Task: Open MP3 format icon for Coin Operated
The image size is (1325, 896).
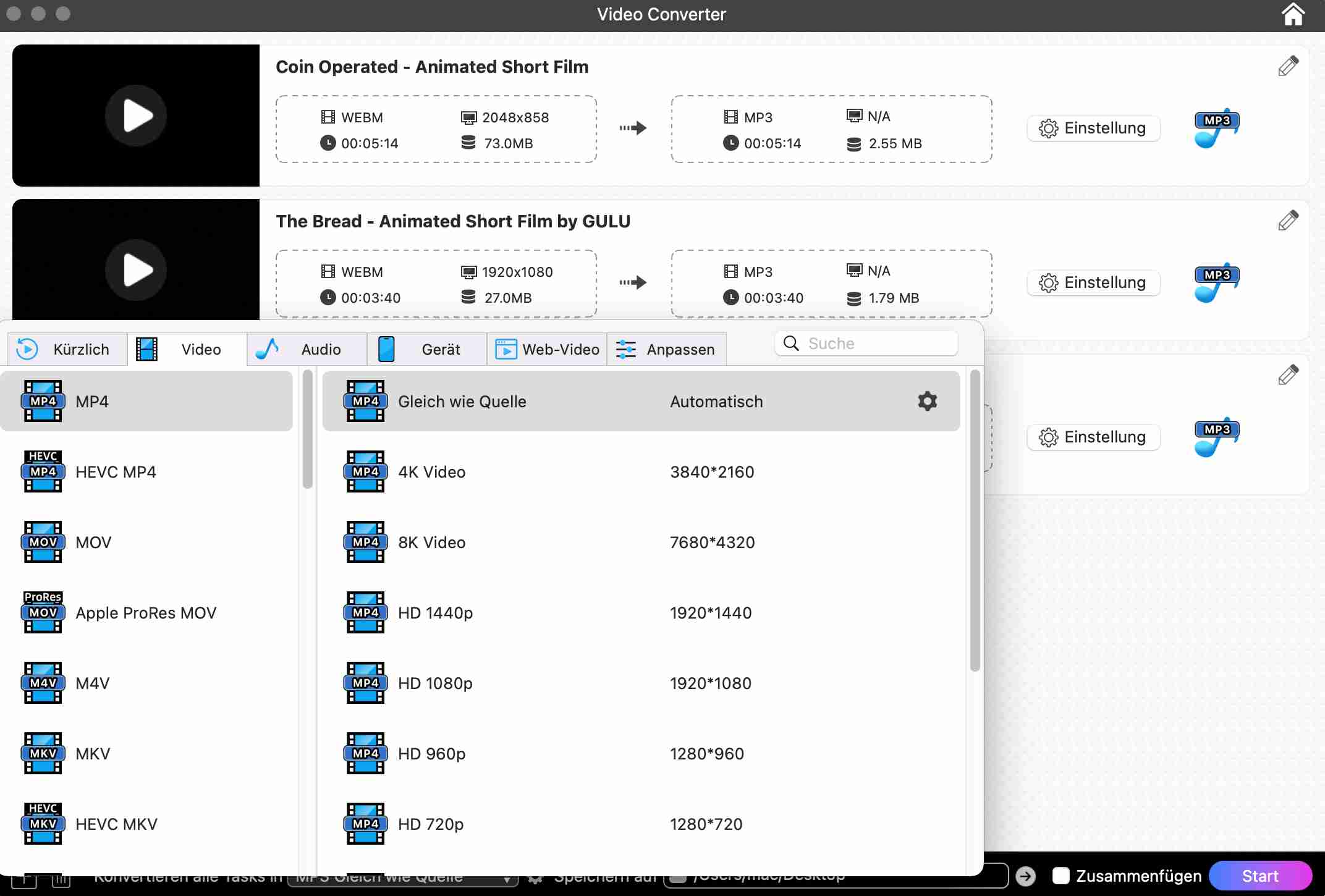Action: (1216, 129)
